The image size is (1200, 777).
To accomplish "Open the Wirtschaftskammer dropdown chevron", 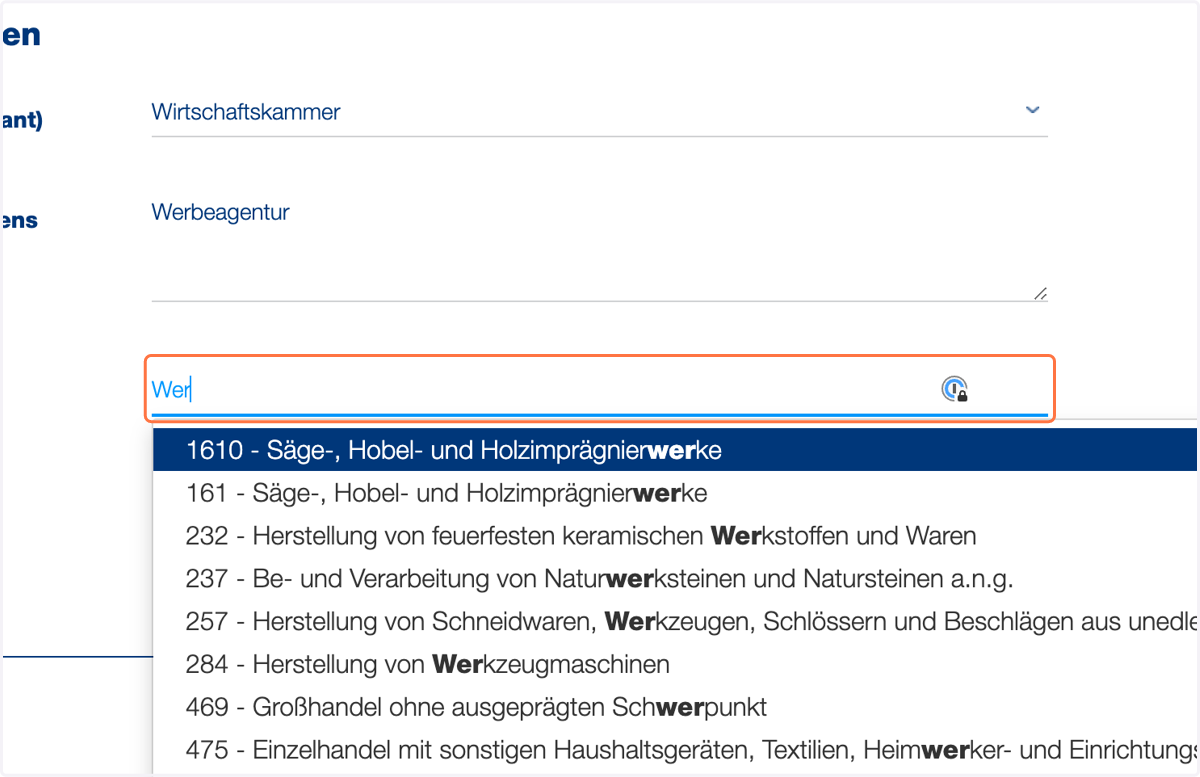I will (1033, 110).
